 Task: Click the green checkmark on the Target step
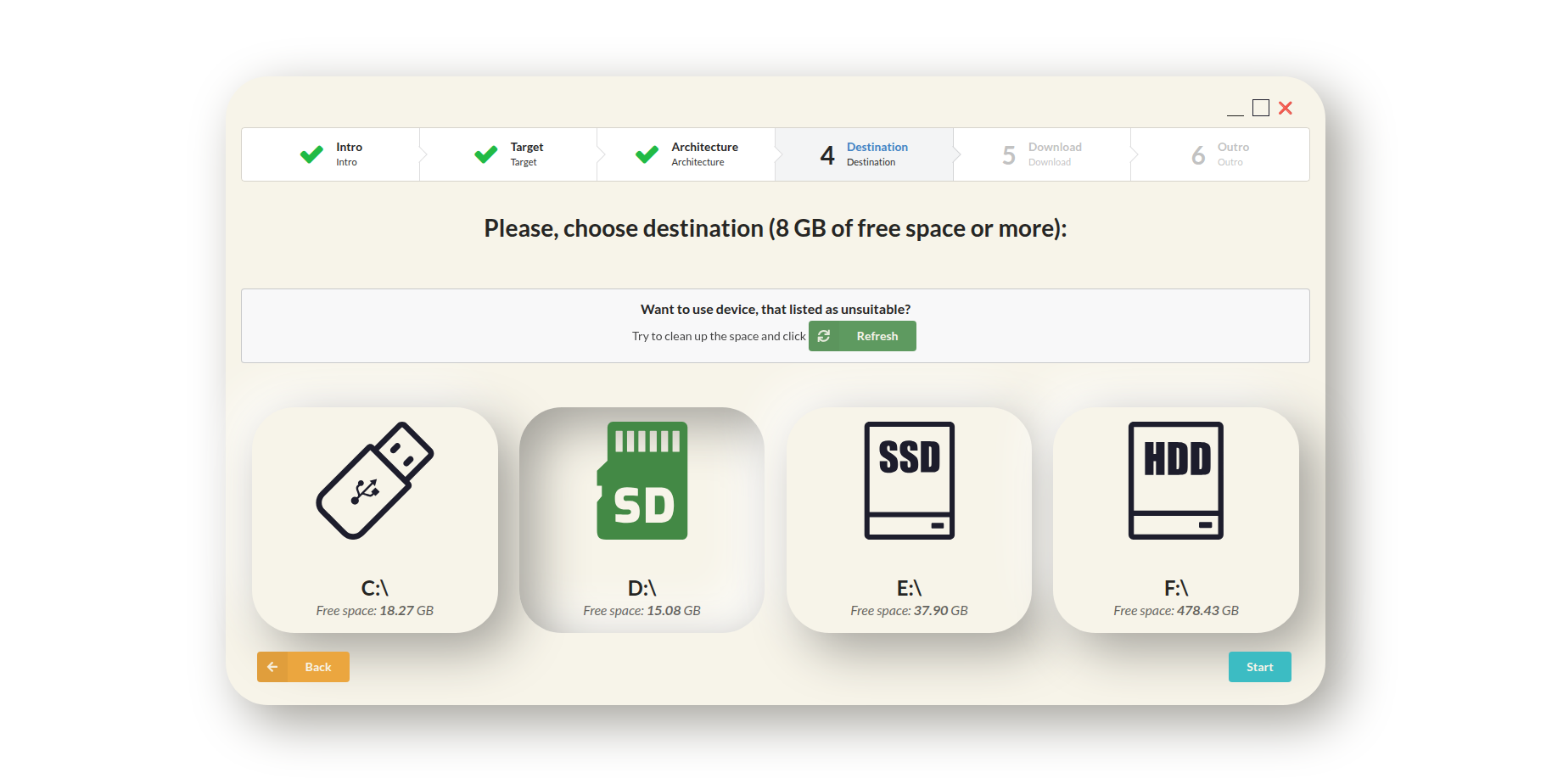pos(485,154)
